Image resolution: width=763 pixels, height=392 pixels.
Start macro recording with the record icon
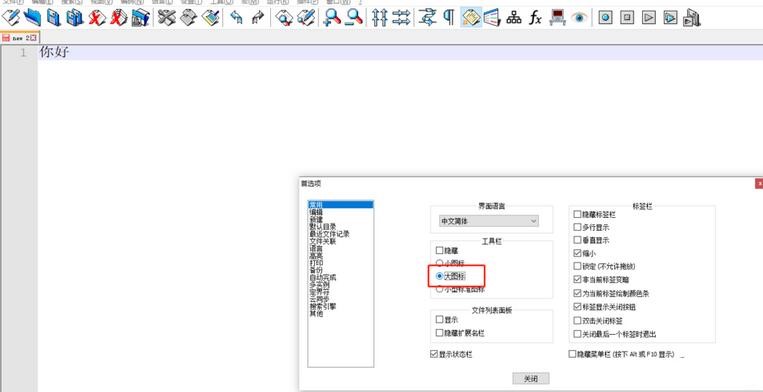point(605,18)
